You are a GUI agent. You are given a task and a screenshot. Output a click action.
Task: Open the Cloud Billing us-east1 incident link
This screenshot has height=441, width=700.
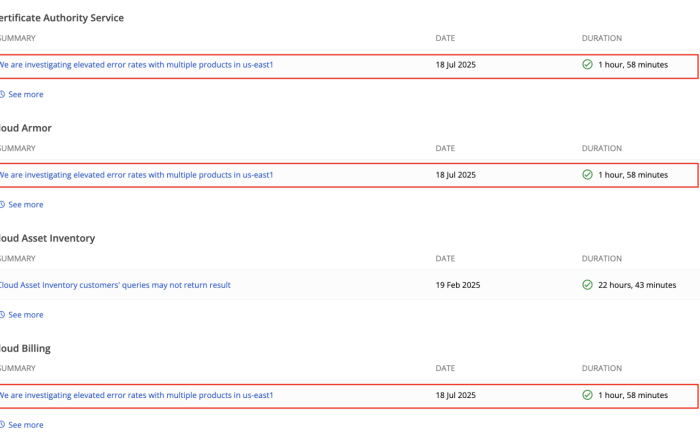[x=136, y=395]
